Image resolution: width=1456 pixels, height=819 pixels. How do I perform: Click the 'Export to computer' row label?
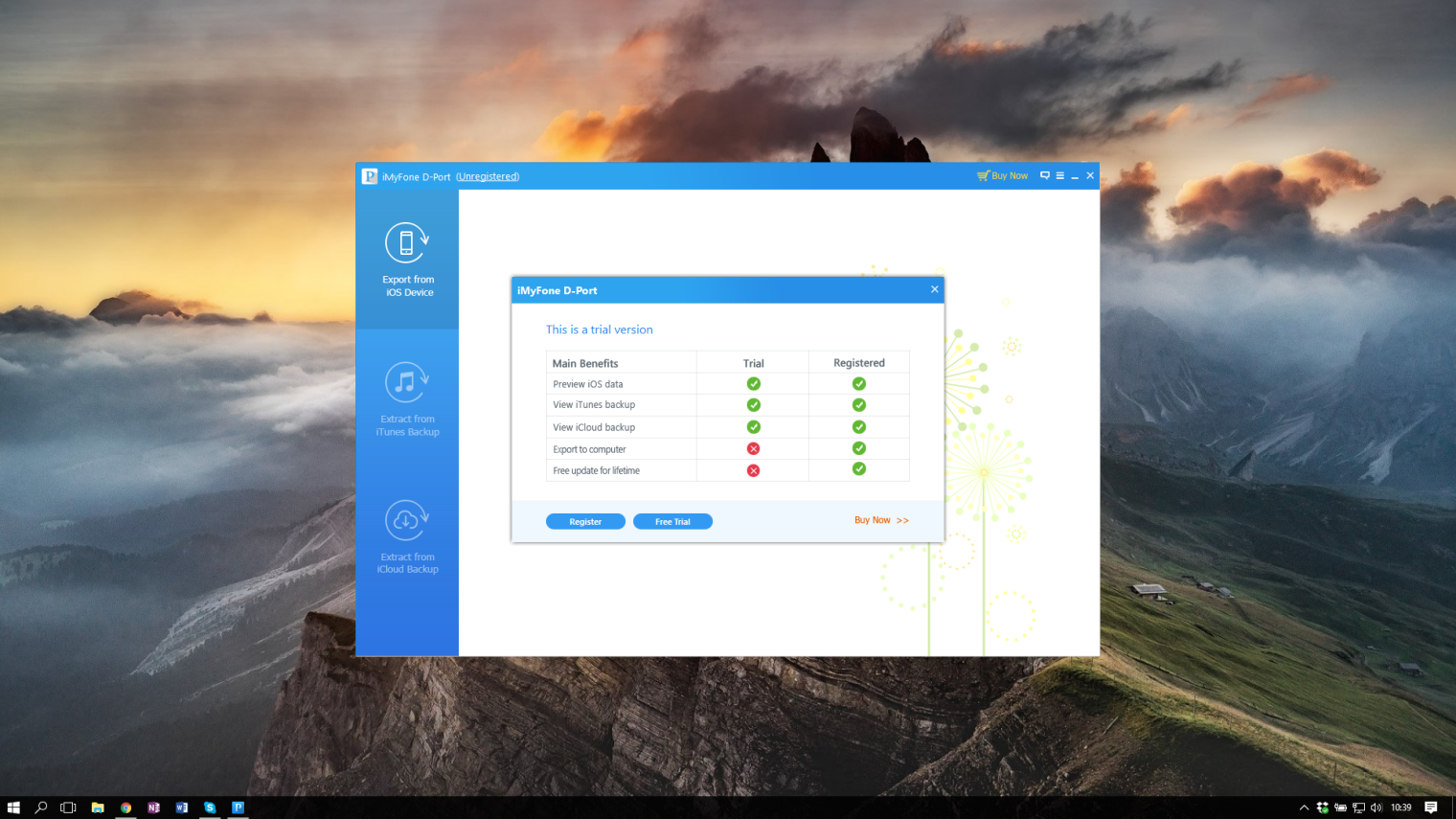pos(589,449)
